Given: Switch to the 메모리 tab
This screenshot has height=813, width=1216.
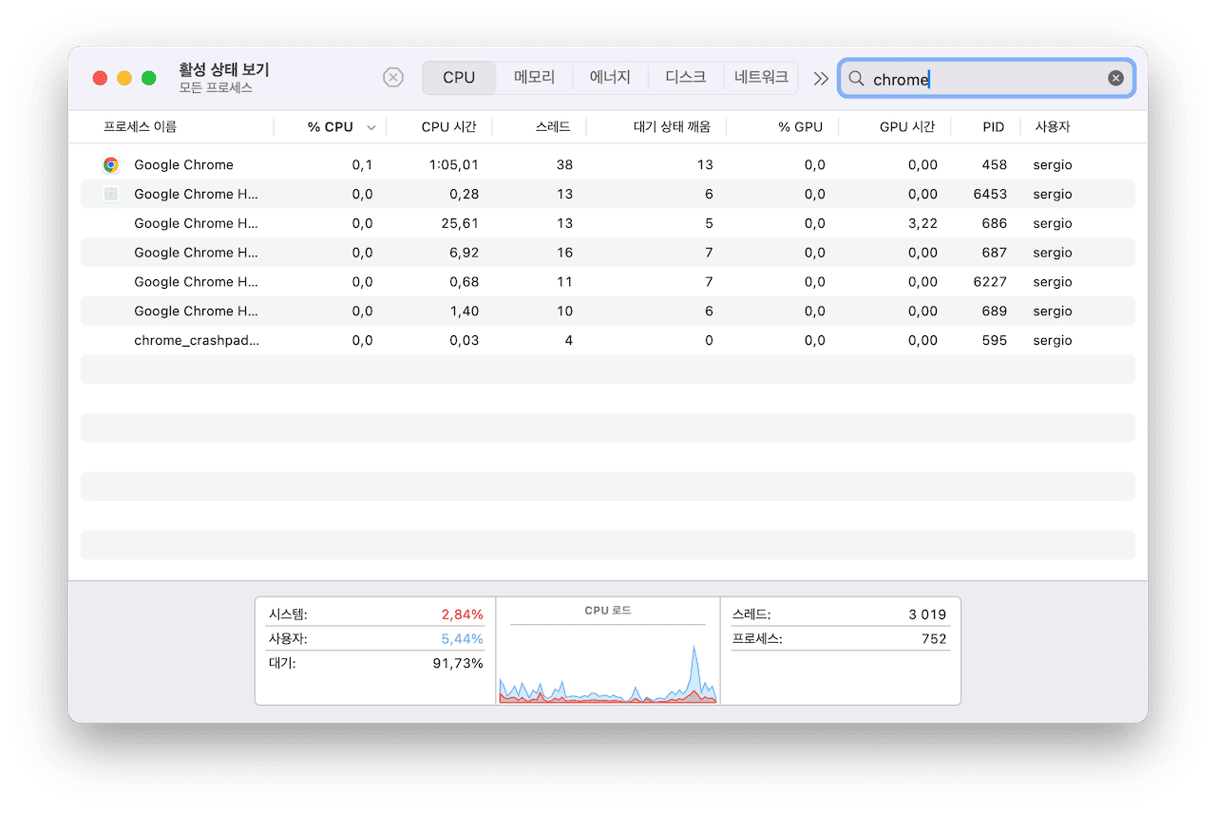Looking at the screenshot, I should pos(534,78).
